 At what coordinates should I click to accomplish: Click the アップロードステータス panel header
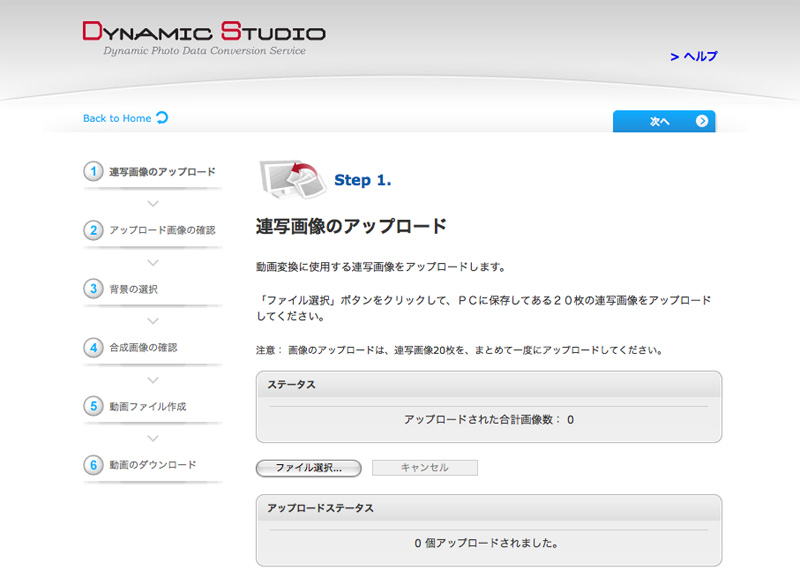pos(488,508)
